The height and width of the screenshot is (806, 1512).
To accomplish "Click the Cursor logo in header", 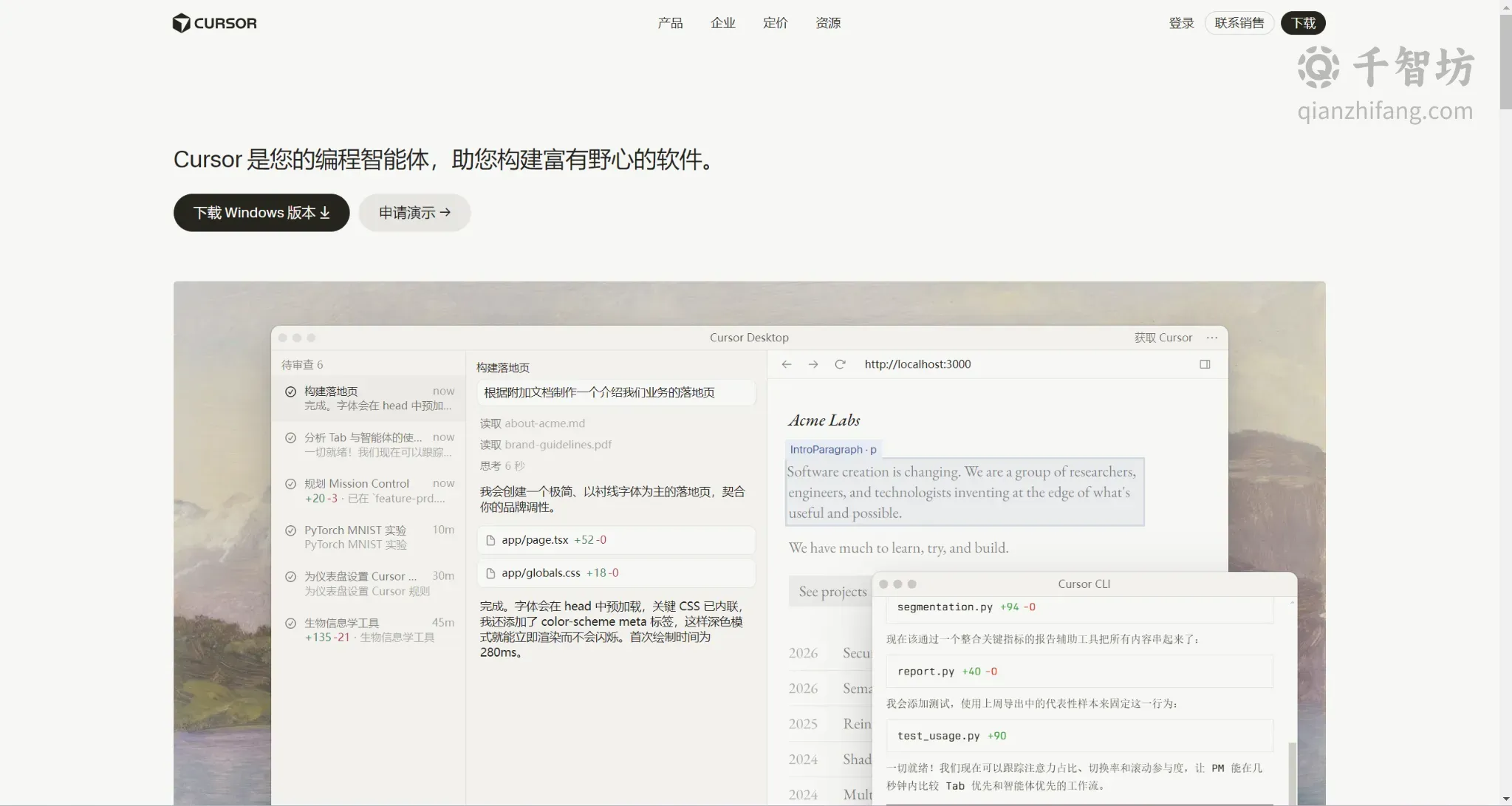I will [214, 23].
